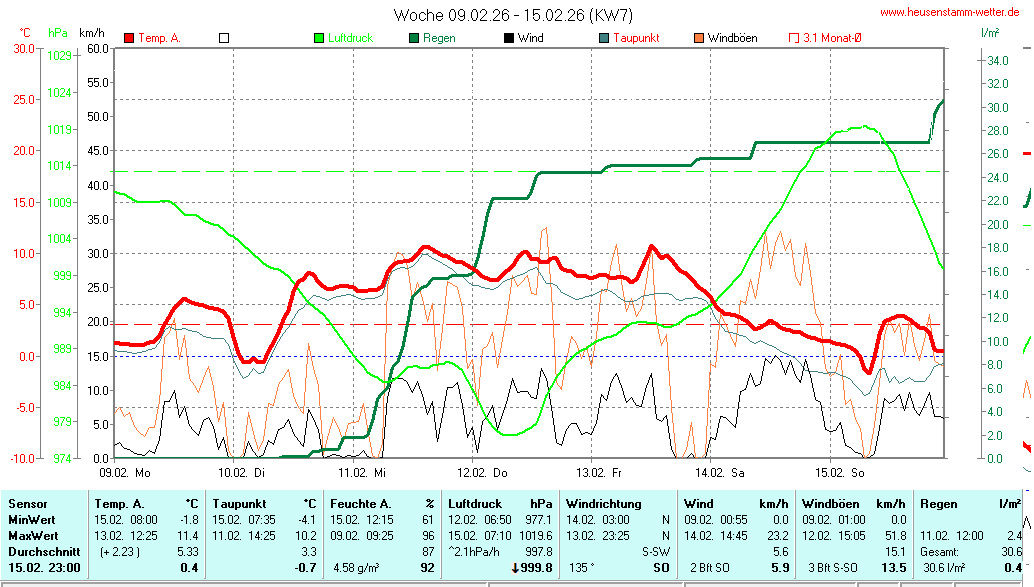Select the 09.02. Mo date label
Viewport: 1034px width, 587px height.
[124, 472]
